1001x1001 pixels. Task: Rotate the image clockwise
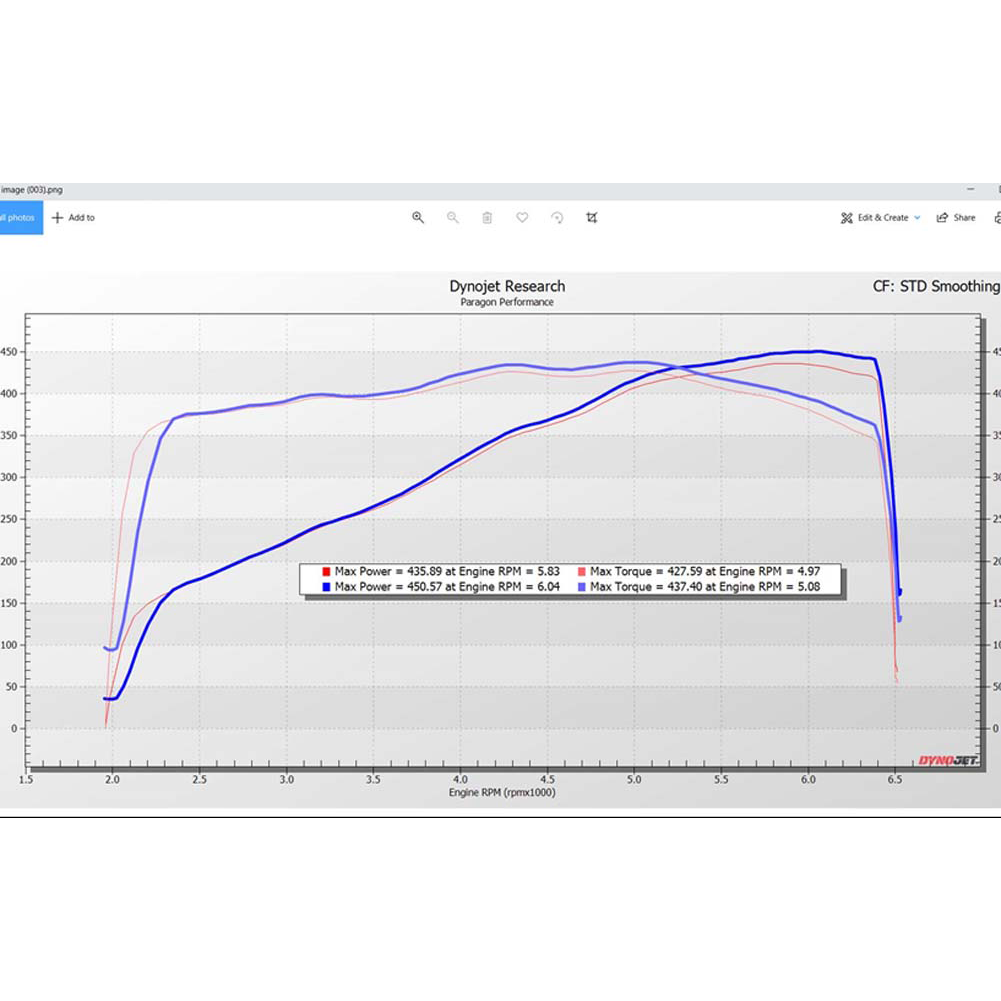pyautogui.click(x=557, y=217)
